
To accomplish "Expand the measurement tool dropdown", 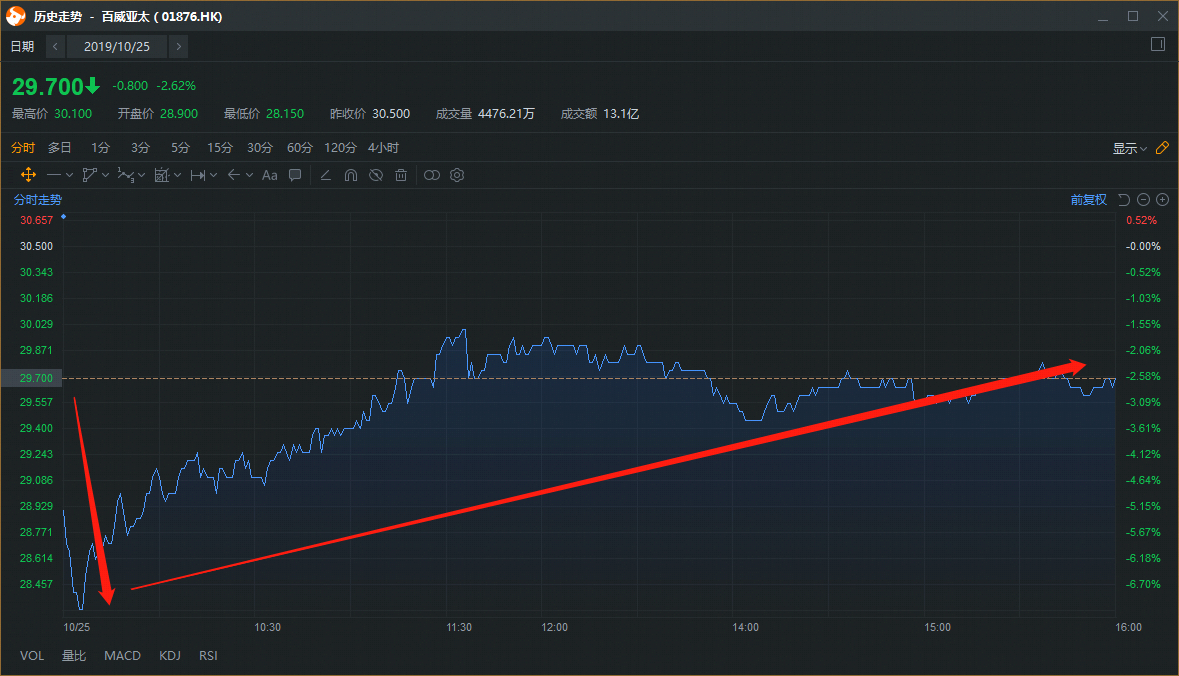I will tap(214, 175).
